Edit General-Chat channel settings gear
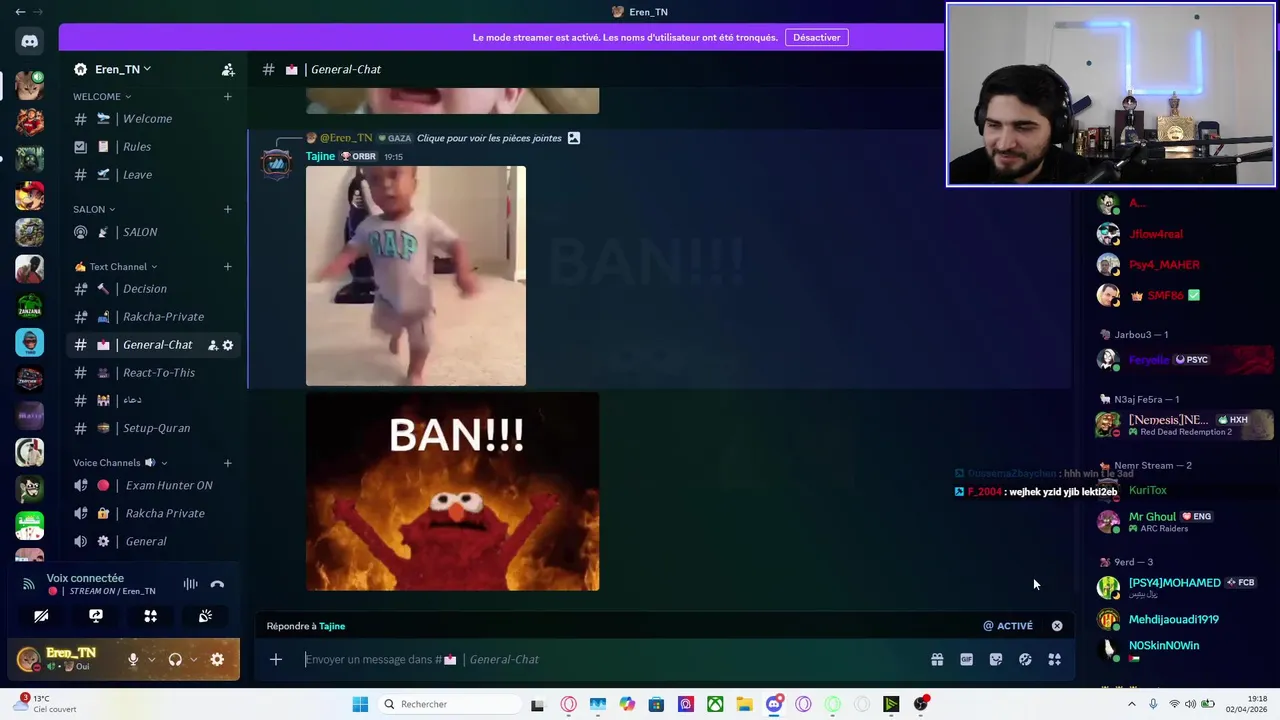Screen dimensions: 1280x720 (x=228, y=345)
